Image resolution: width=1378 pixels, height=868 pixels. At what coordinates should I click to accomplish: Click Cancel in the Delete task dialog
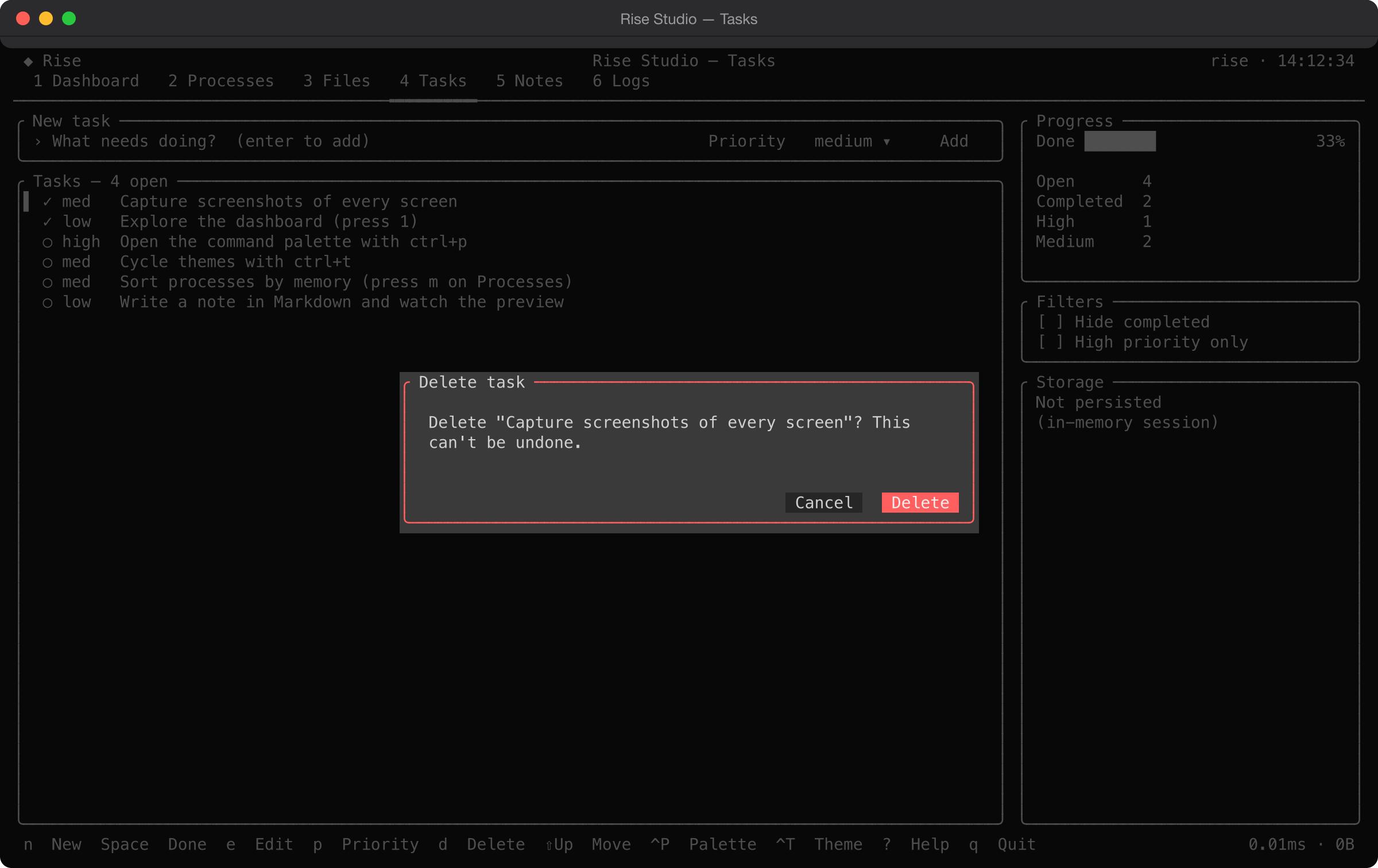(x=823, y=502)
